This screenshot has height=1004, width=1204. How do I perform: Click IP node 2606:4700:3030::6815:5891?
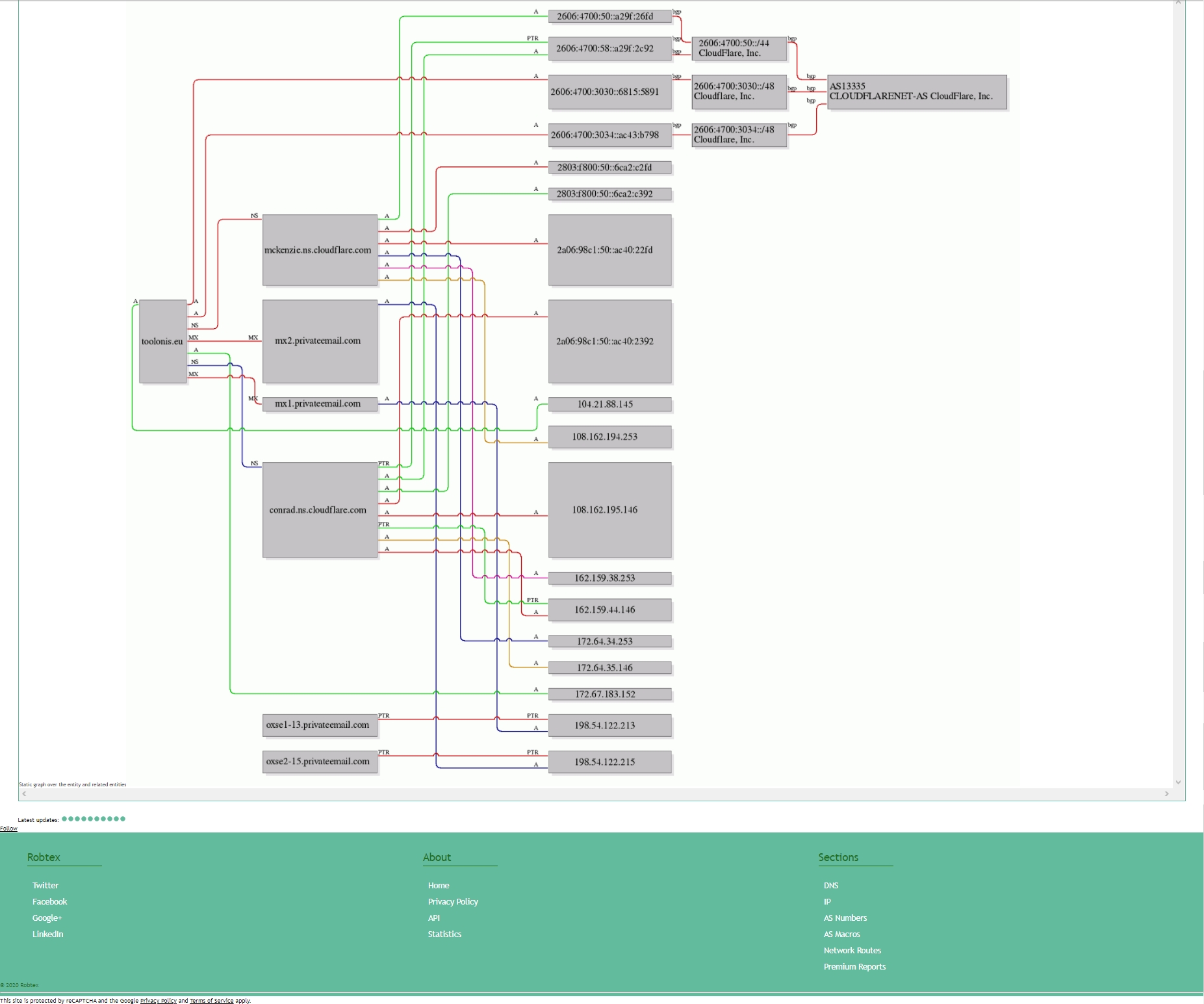(x=609, y=92)
